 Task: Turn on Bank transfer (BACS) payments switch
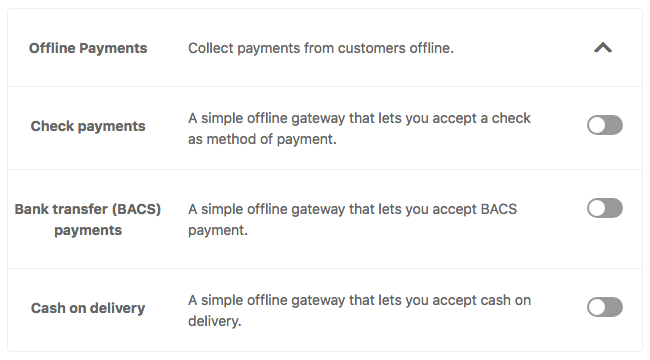pyautogui.click(x=605, y=208)
